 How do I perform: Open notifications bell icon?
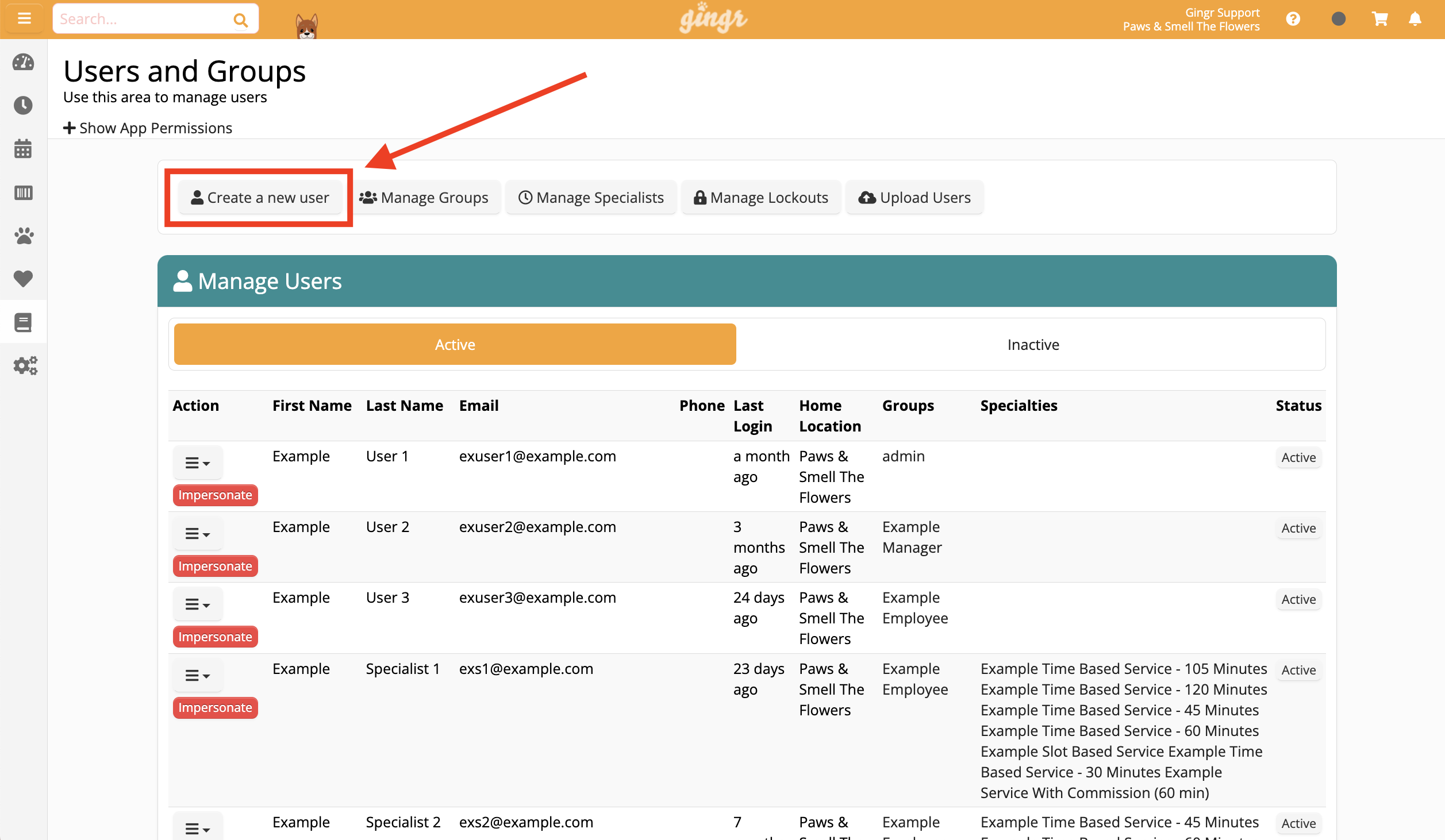tap(1415, 19)
